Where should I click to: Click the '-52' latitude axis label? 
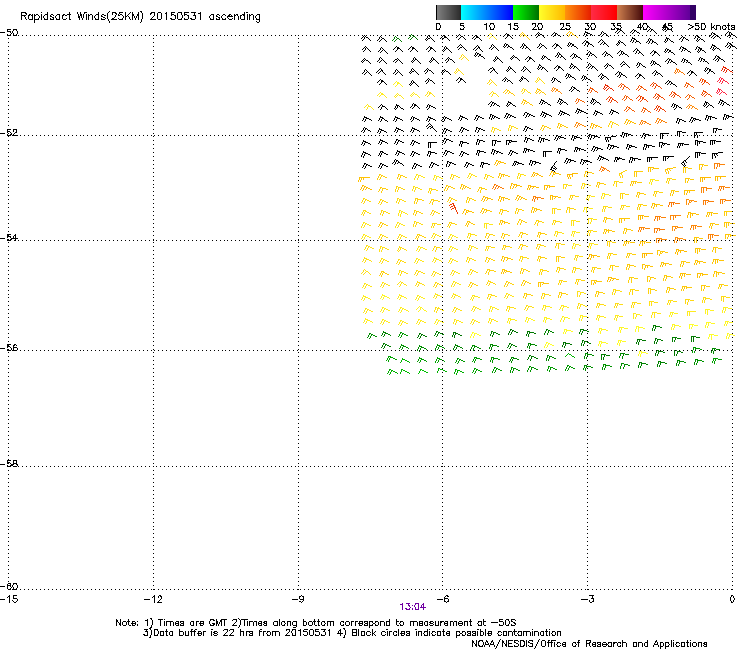[9, 133]
